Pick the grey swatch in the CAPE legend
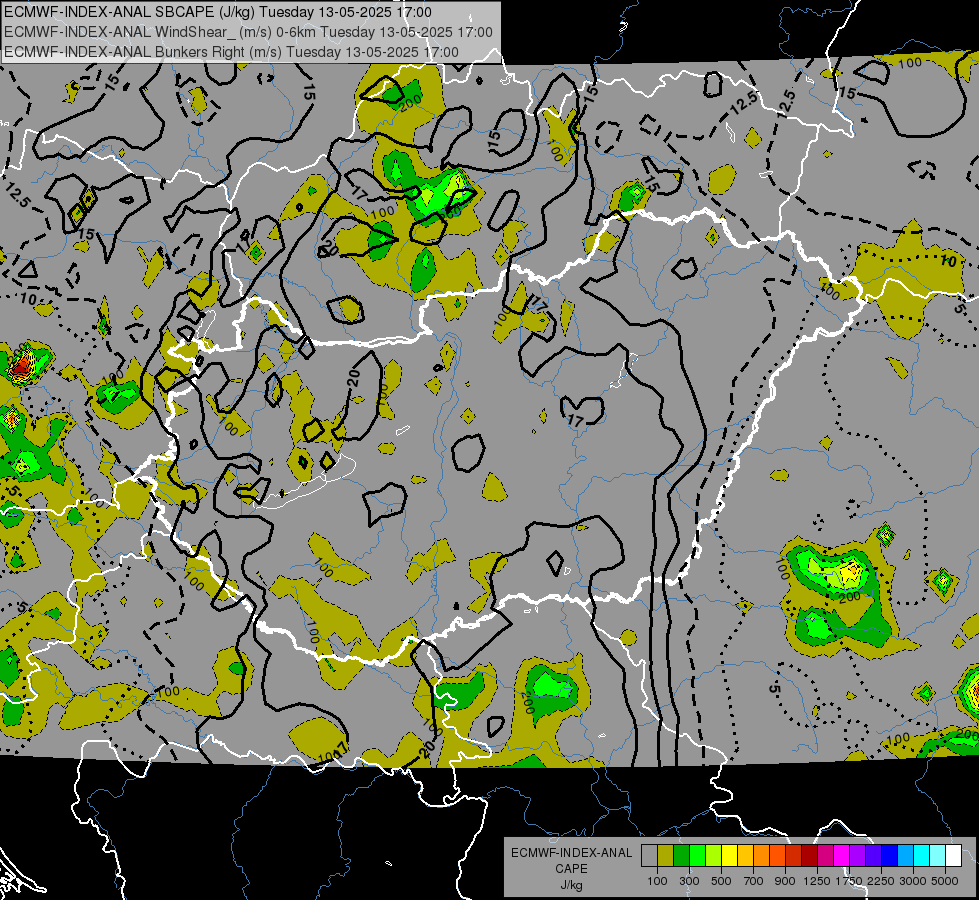The width and height of the screenshot is (979, 900). coord(649,856)
